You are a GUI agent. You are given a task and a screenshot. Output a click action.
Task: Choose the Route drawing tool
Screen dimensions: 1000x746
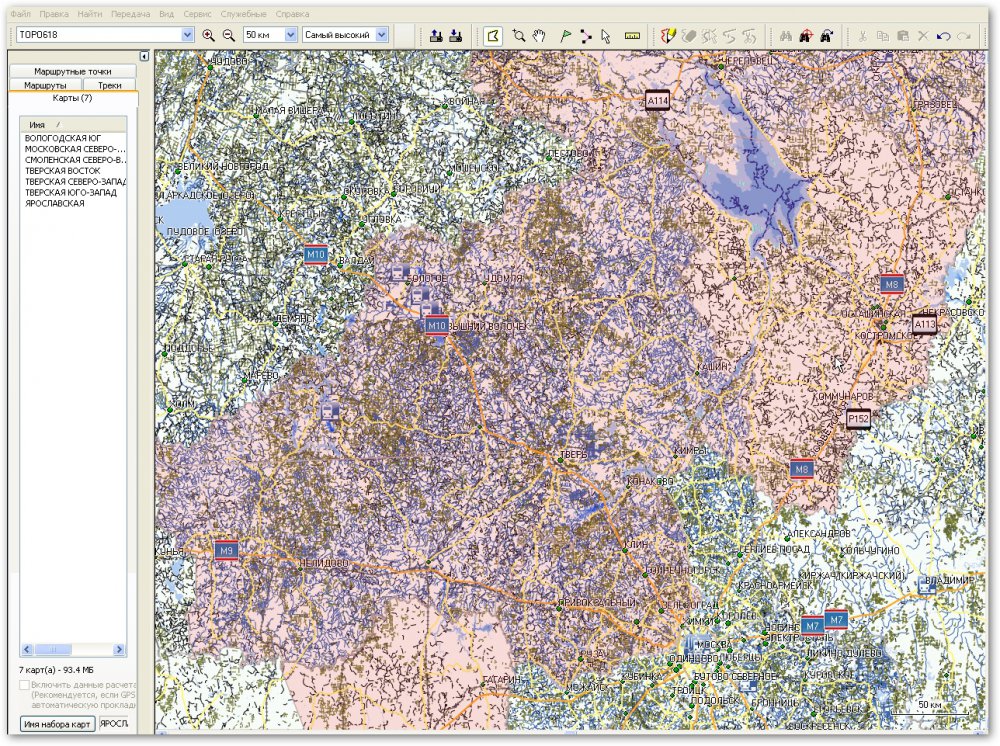[585, 35]
